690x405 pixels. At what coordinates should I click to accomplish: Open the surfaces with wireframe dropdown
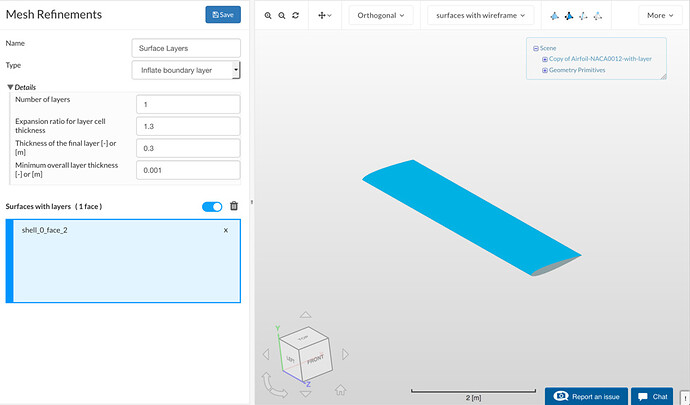pyautogui.click(x=481, y=15)
